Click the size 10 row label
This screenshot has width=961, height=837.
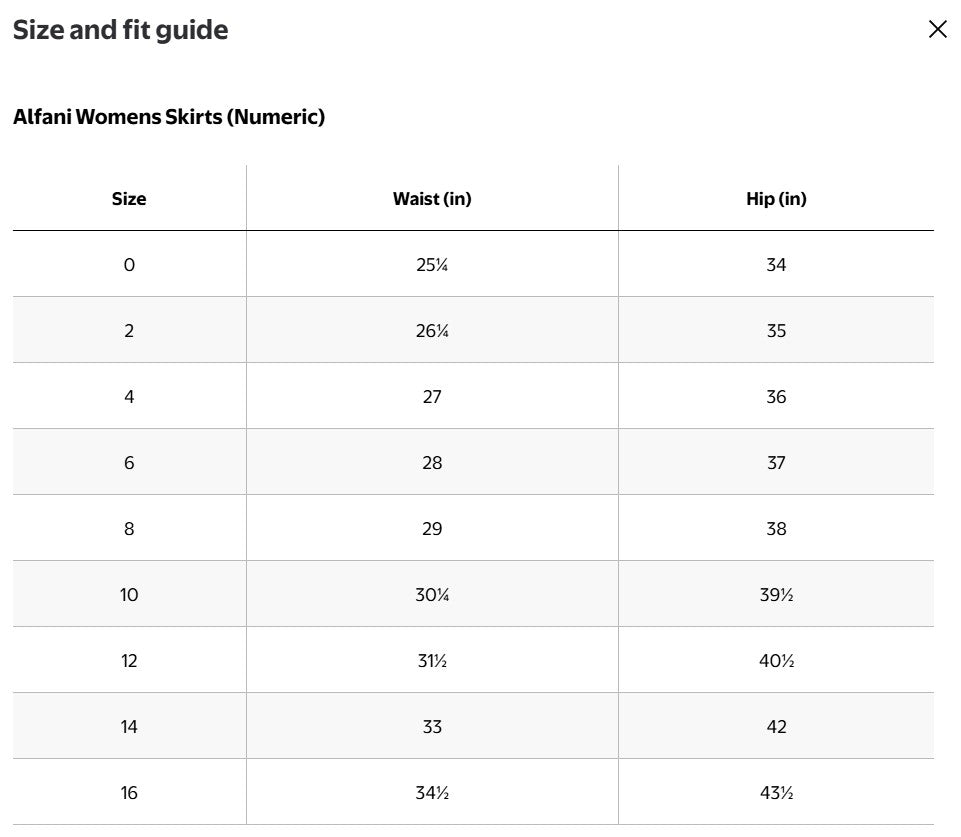click(x=129, y=594)
